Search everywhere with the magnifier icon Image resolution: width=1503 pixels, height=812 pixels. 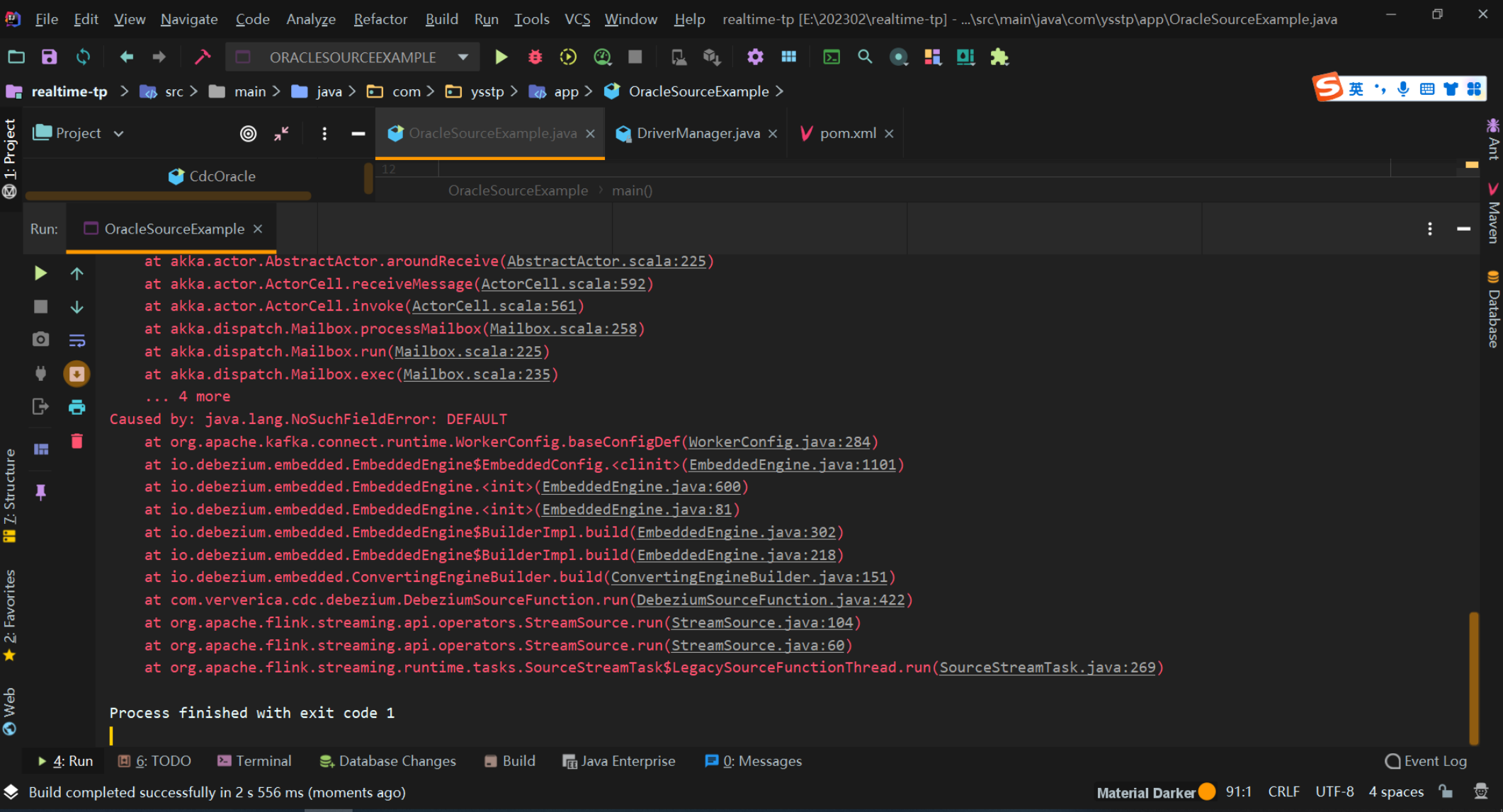pyautogui.click(x=865, y=57)
